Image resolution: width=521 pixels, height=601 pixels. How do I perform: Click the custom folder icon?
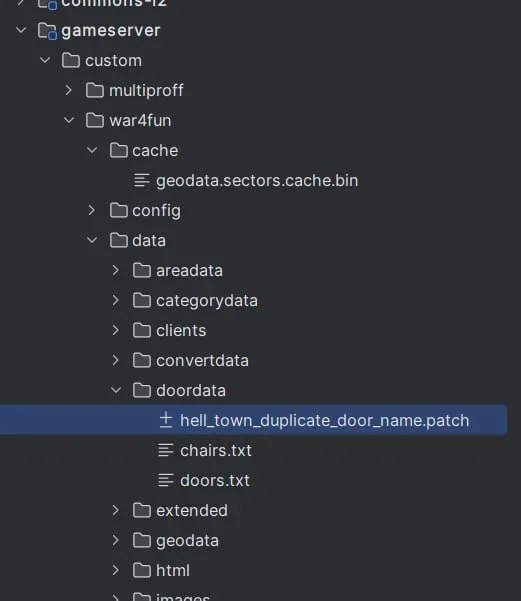point(71,61)
